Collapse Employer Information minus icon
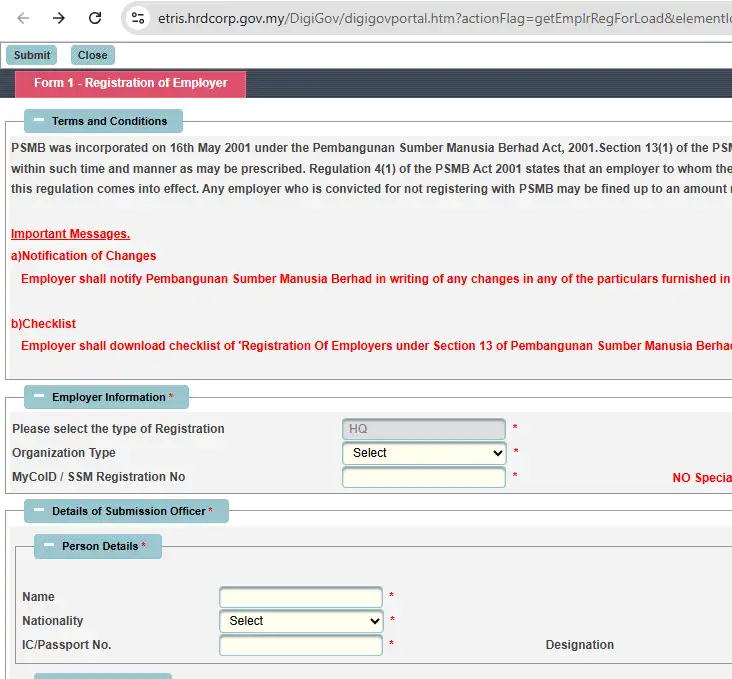Viewport: 732px width, 679px height. click(39, 396)
